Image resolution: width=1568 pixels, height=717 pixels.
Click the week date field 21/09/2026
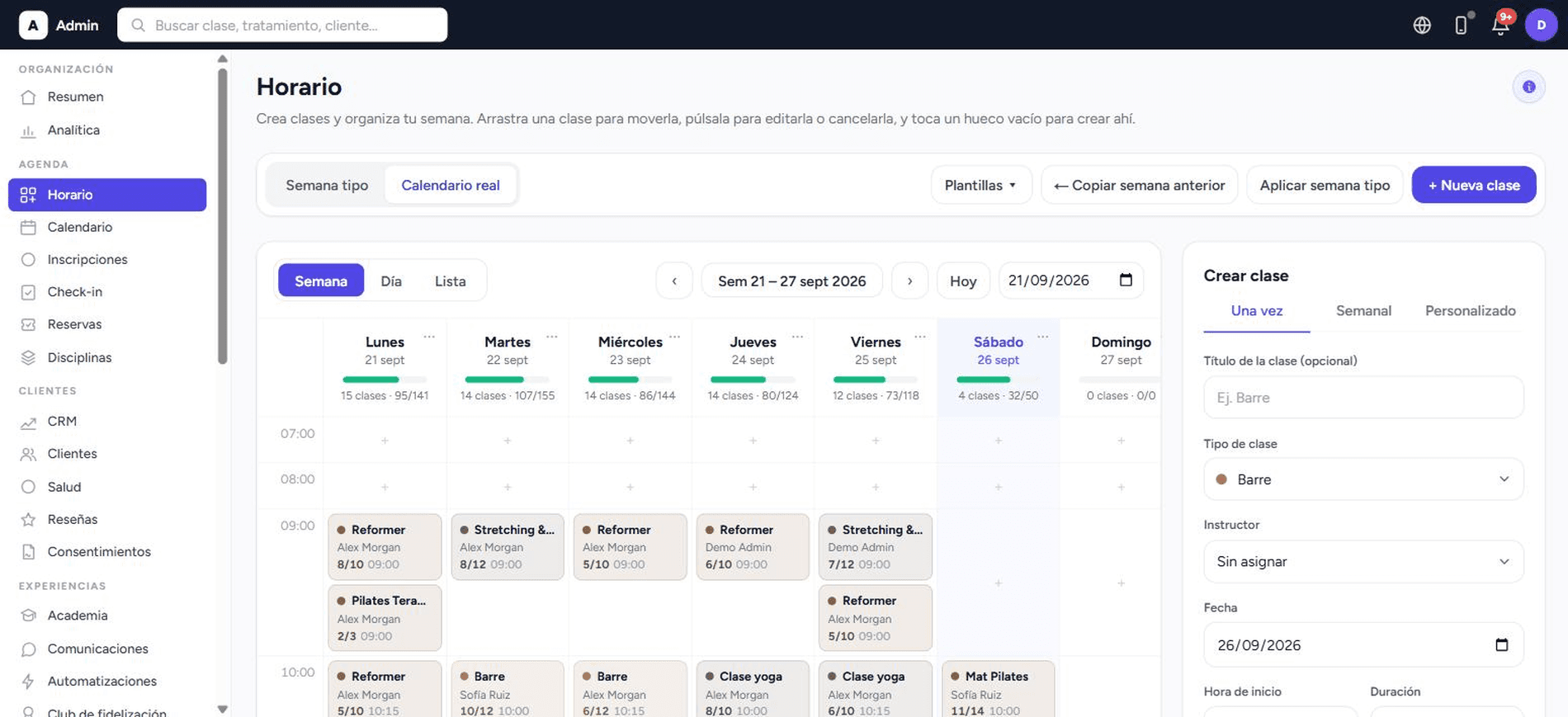(1071, 281)
